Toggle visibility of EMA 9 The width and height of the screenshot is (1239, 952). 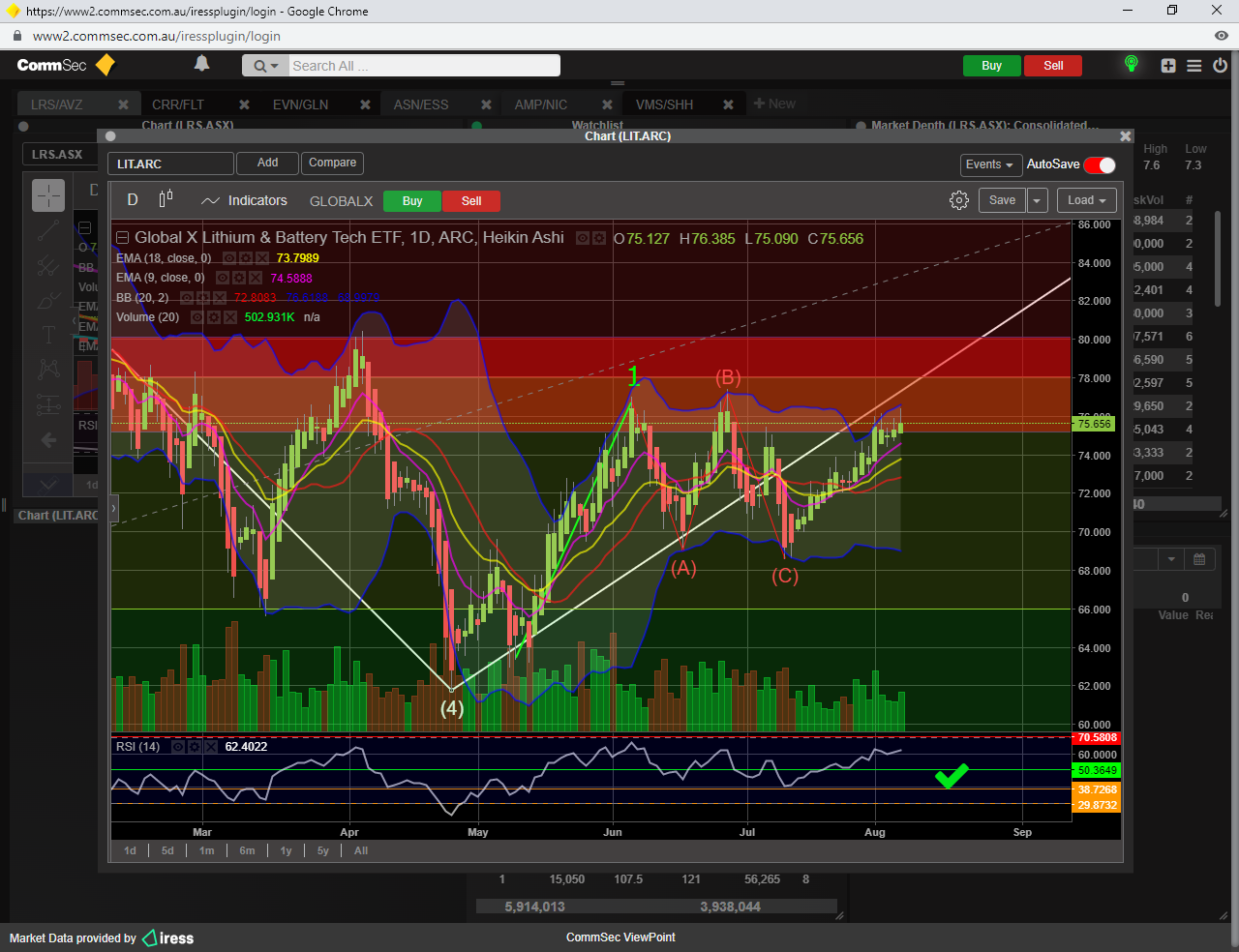click(223, 278)
